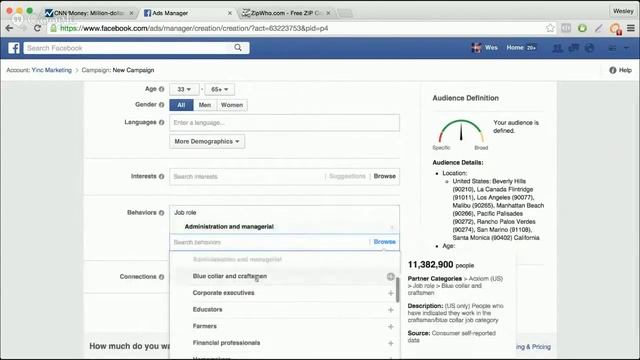Open privacy shortcuts icon
The width and height of the screenshot is (640, 360).
tap(612, 48)
